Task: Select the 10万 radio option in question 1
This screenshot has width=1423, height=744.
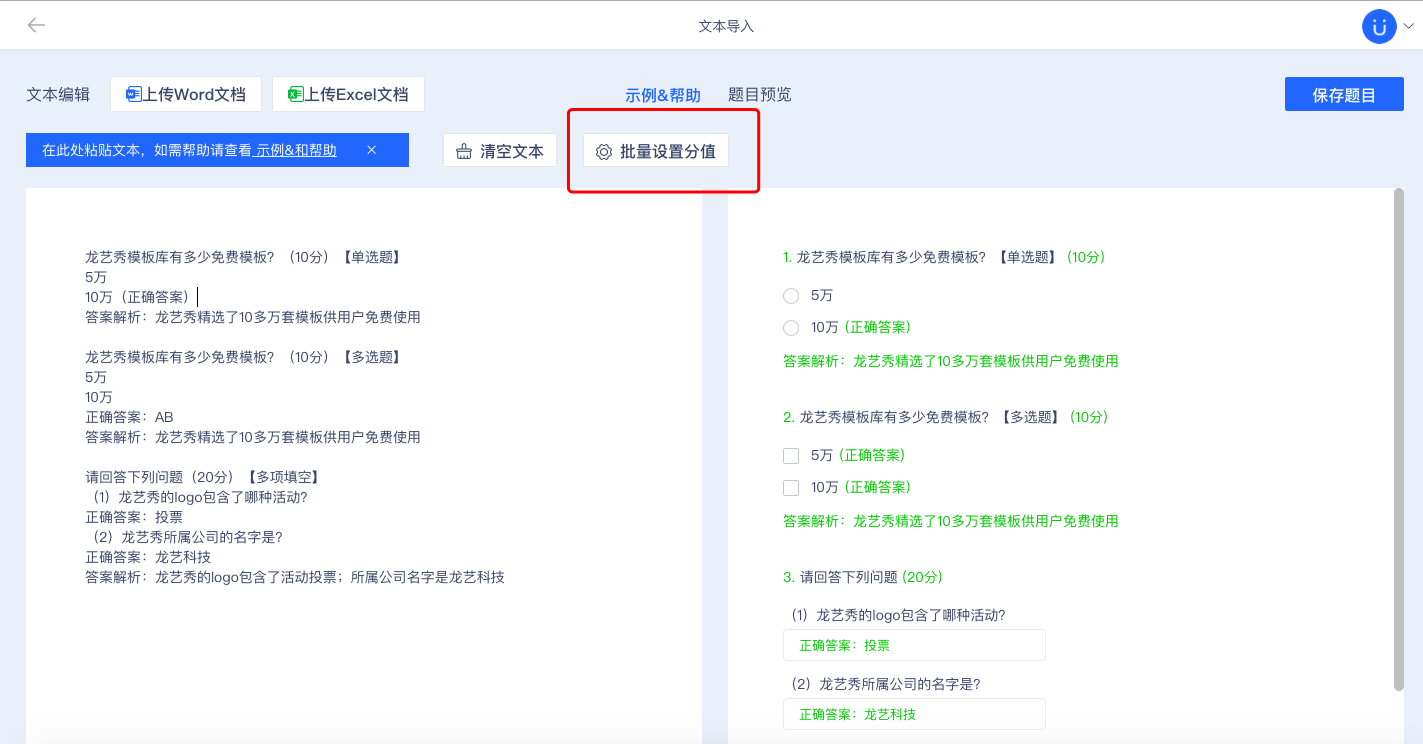Action: click(x=791, y=328)
